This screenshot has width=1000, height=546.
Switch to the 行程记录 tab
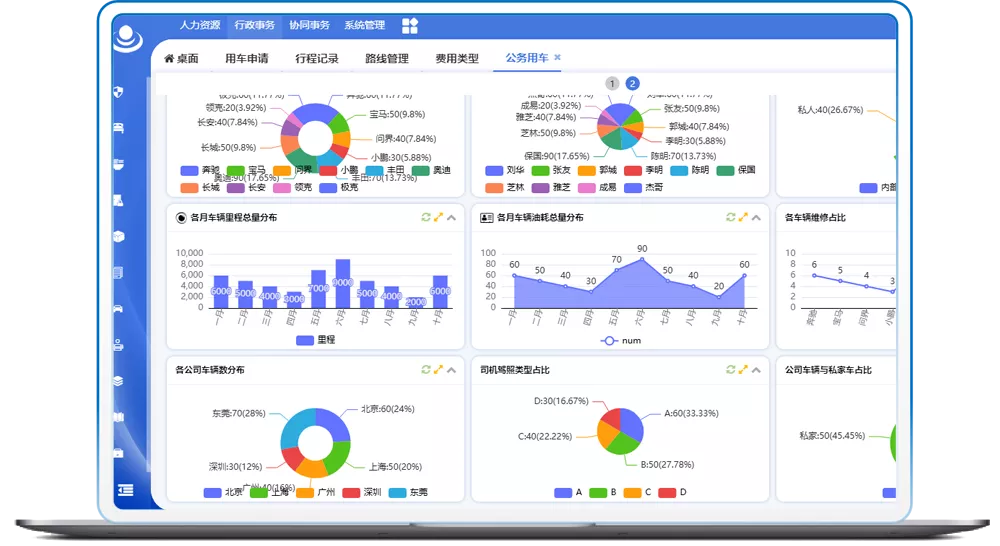(x=317, y=59)
